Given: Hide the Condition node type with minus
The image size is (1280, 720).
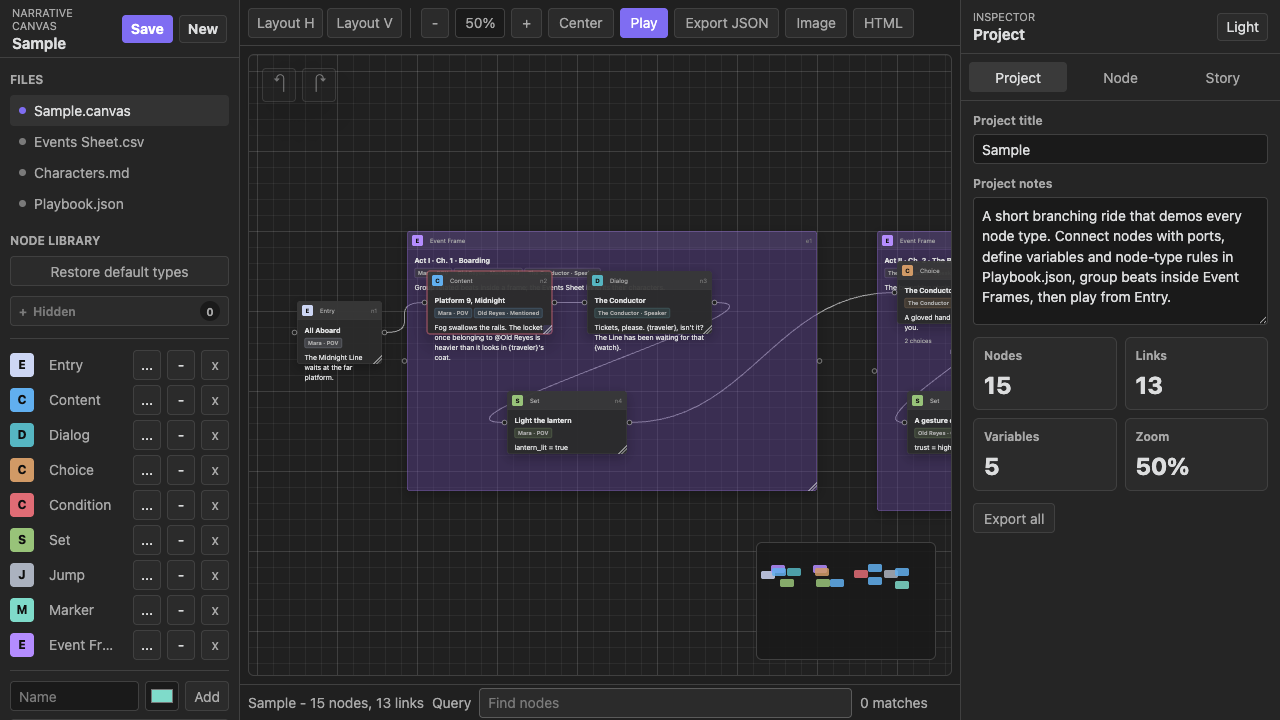Looking at the screenshot, I should [x=181, y=505].
